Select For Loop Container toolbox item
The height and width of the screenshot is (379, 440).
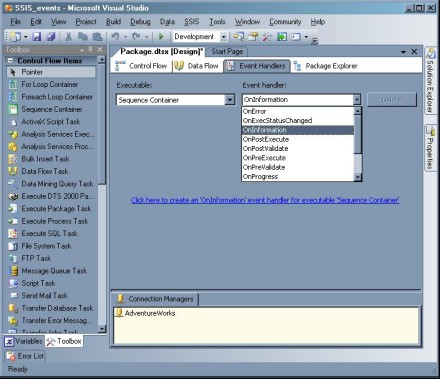click(51, 84)
